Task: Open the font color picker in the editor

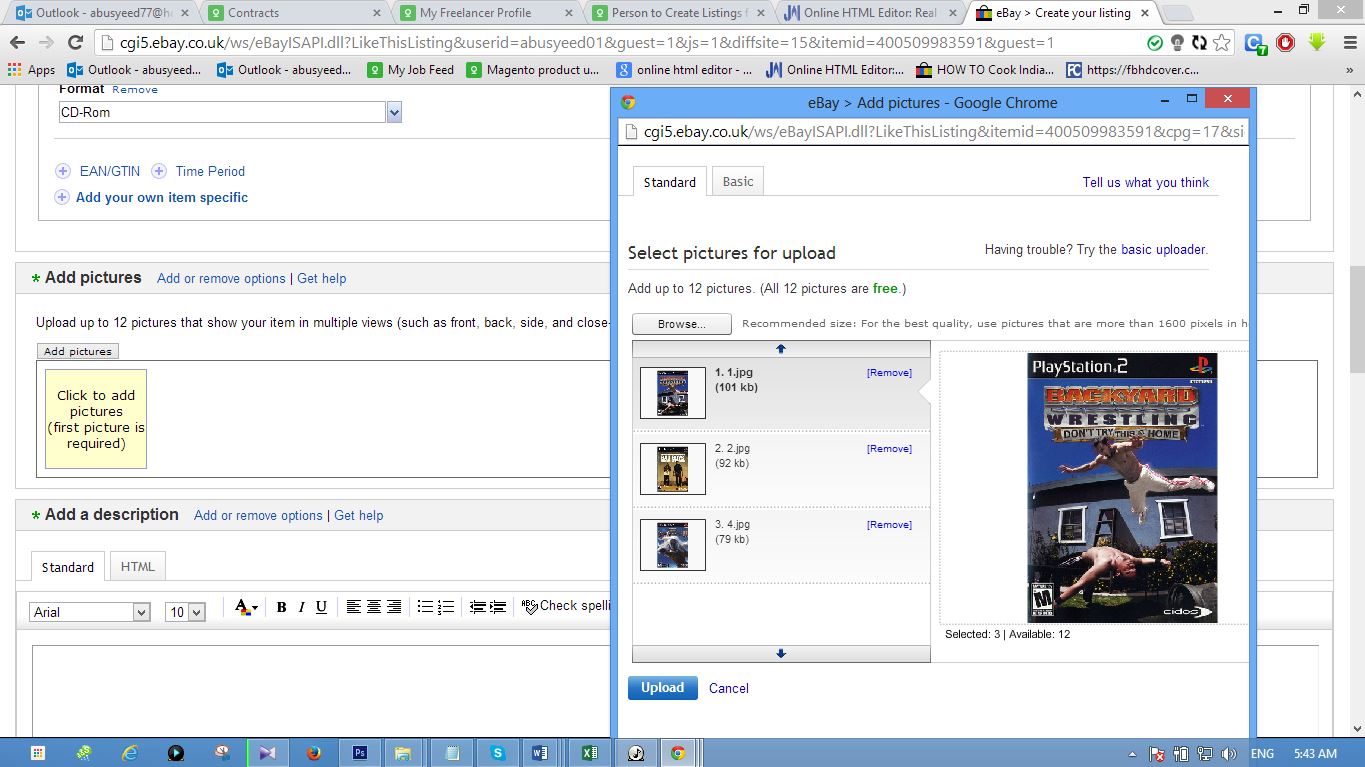Action: click(246, 607)
